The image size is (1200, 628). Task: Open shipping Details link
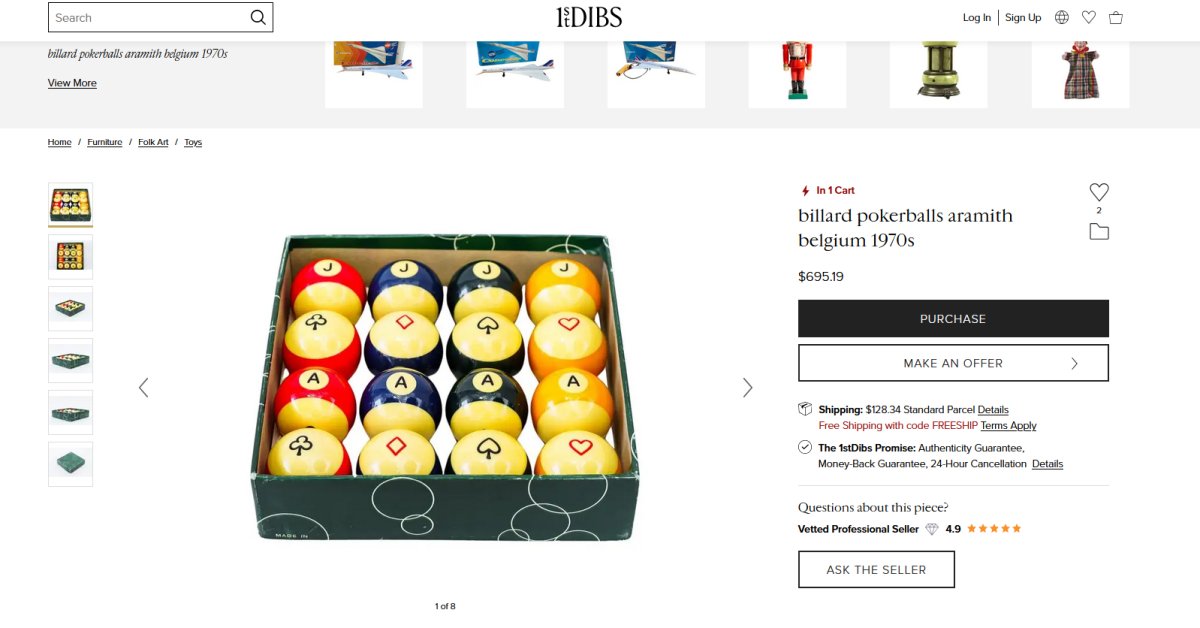(x=993, y=410)
